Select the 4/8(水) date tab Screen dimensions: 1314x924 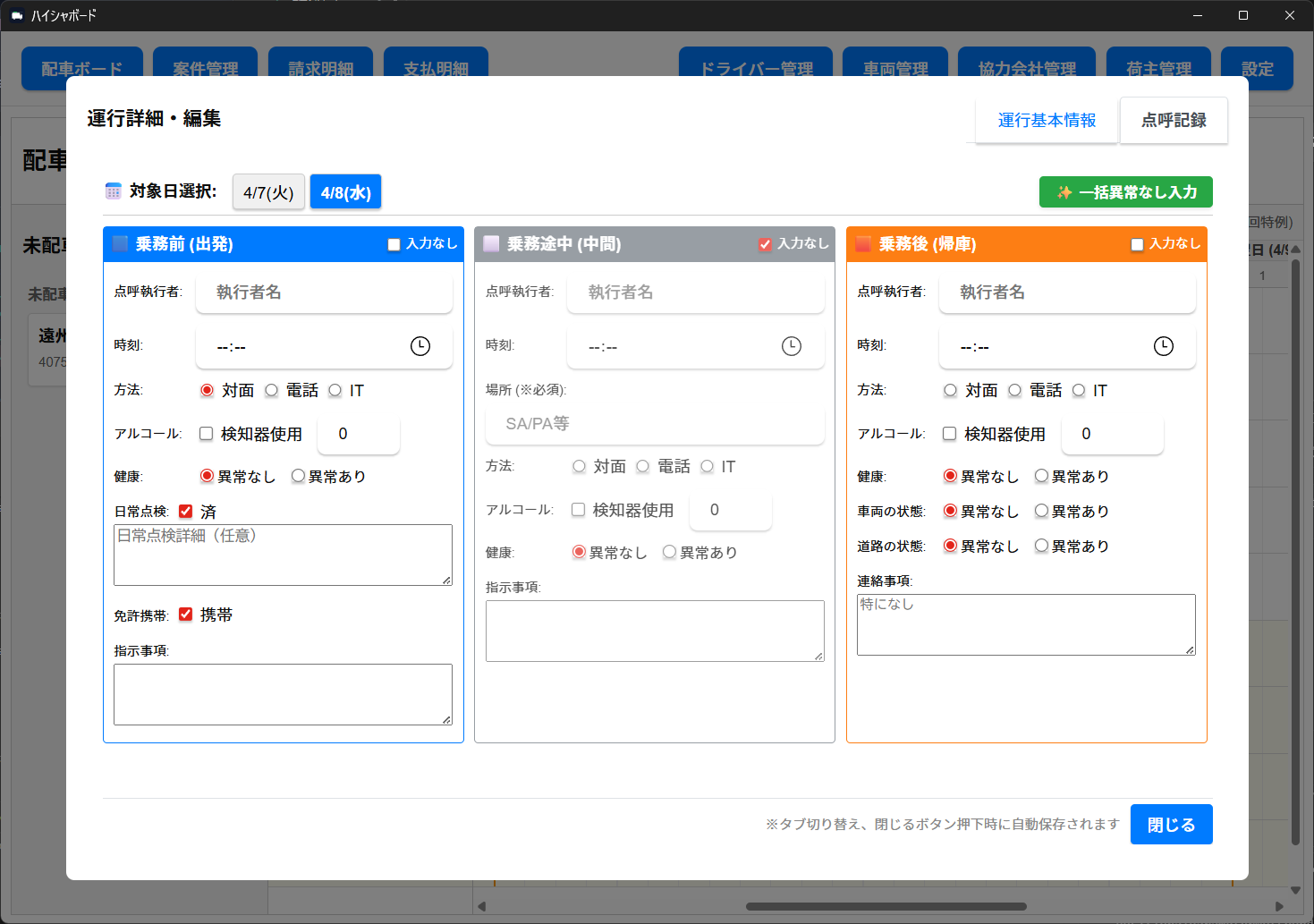click(346, 192)
